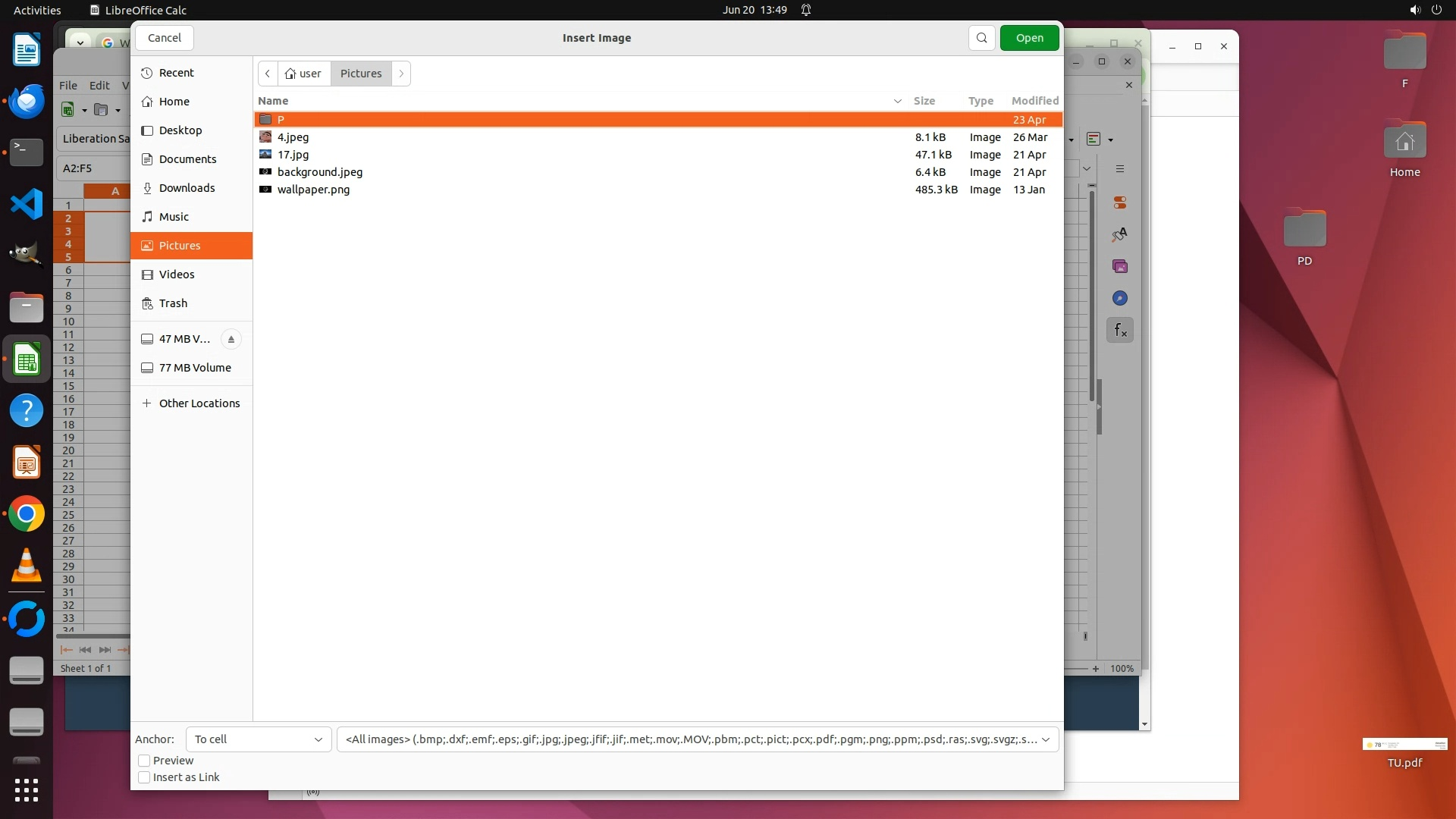Click the search icon in dialog header
Viewport: 1456px width, 819px height.
[x=981, y=38]
